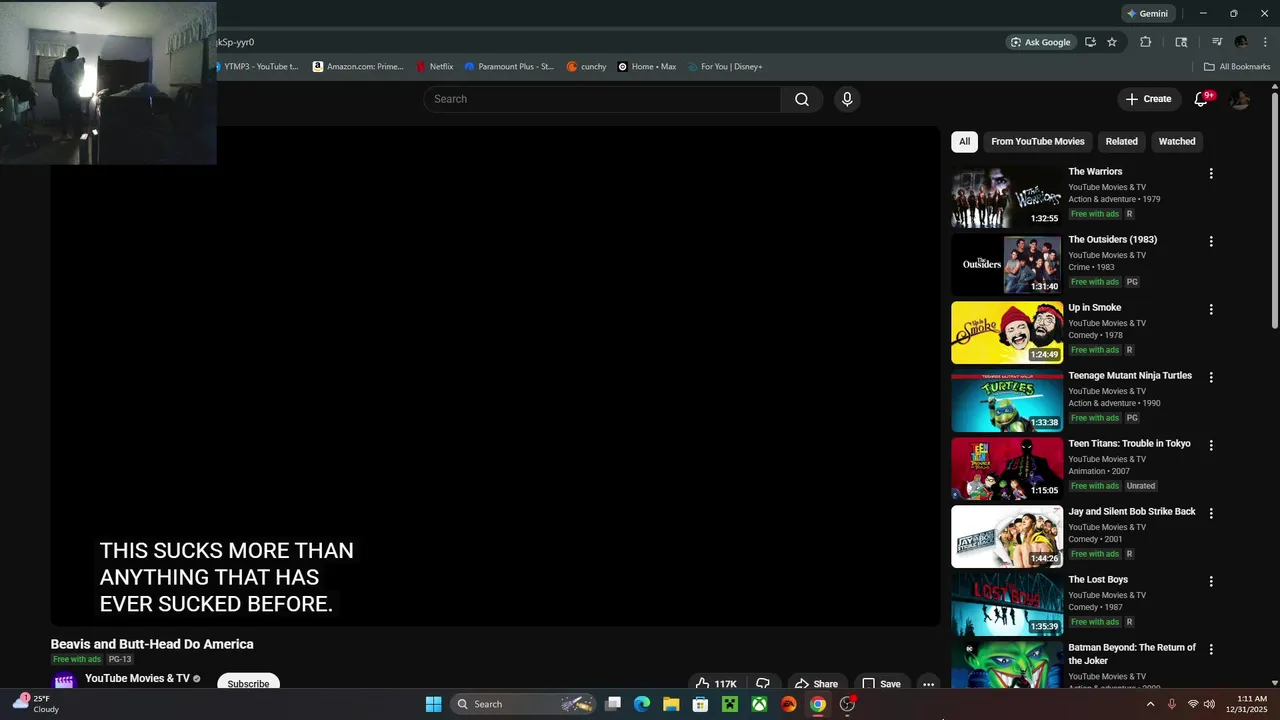Viewport: 1280px width, 720px height.
Task: Click inside the YouTube search field
Action: tap(603, 99)
